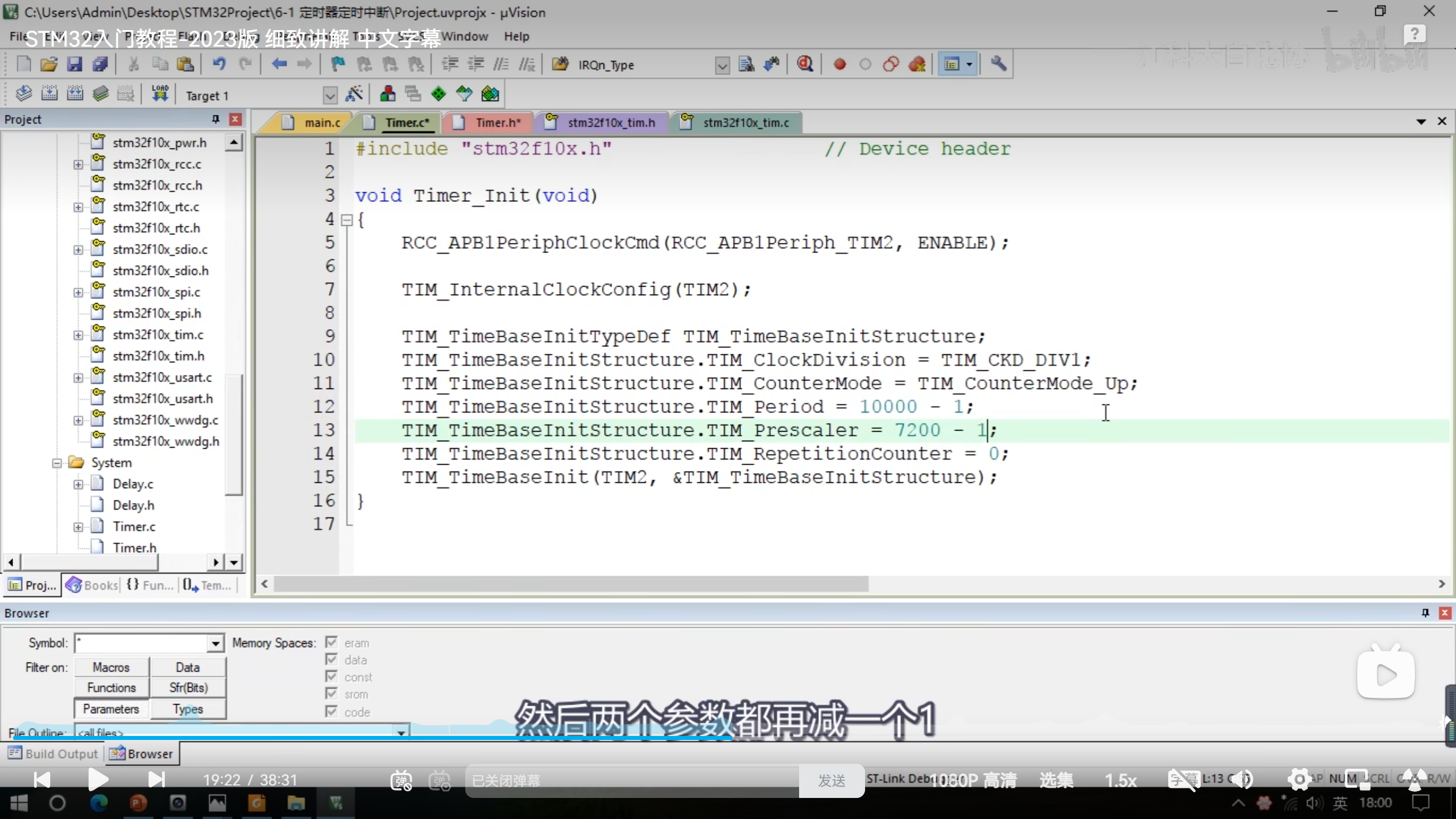Click the Save file toolbar icon
The height and width of the screenshot is (819, 1456).
(75, 64)
